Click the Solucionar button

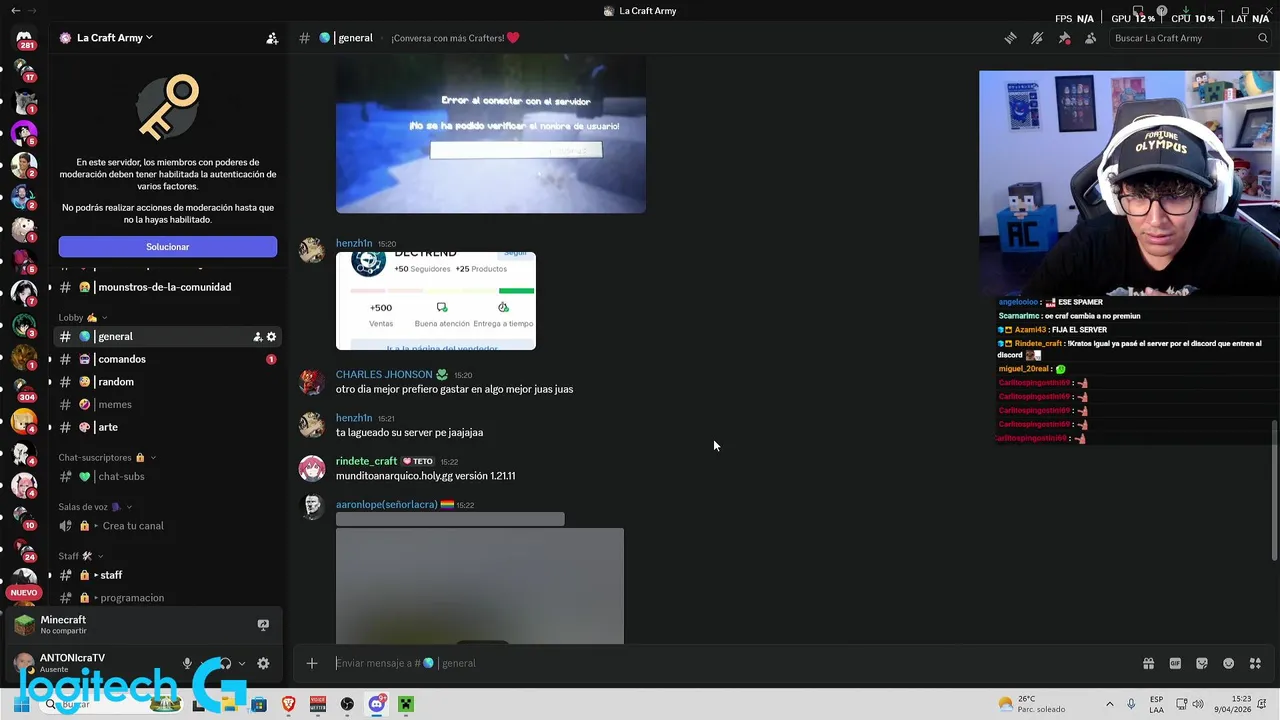[x=168, y=247]
